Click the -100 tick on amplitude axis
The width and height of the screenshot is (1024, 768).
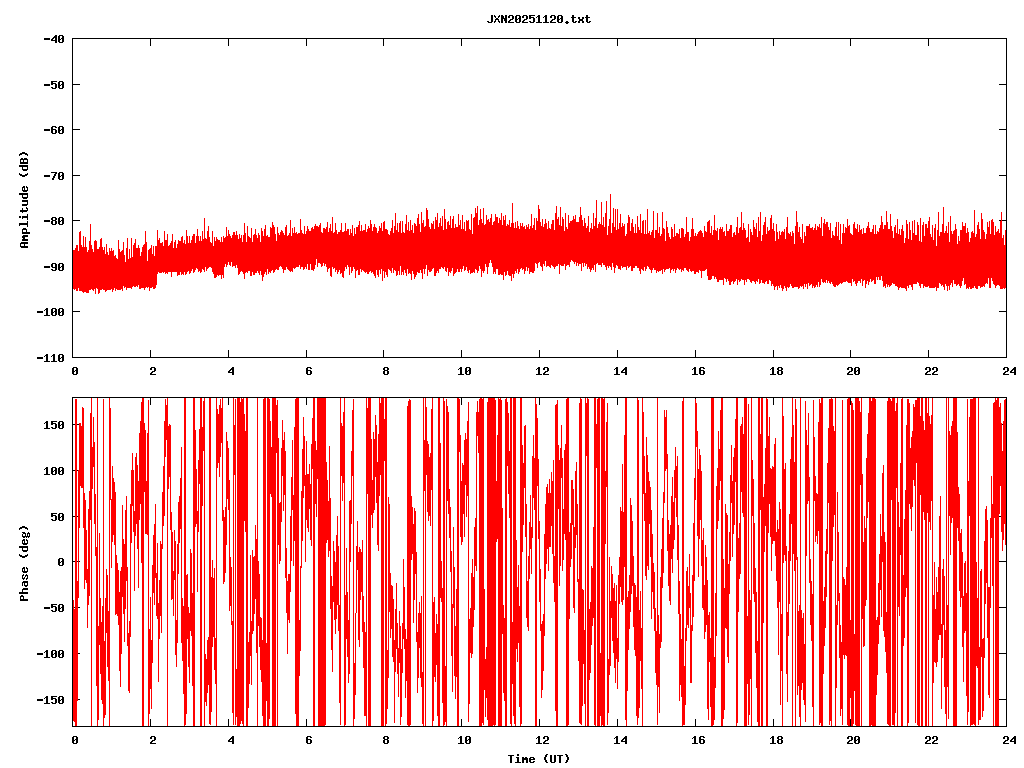coord(51,312)
